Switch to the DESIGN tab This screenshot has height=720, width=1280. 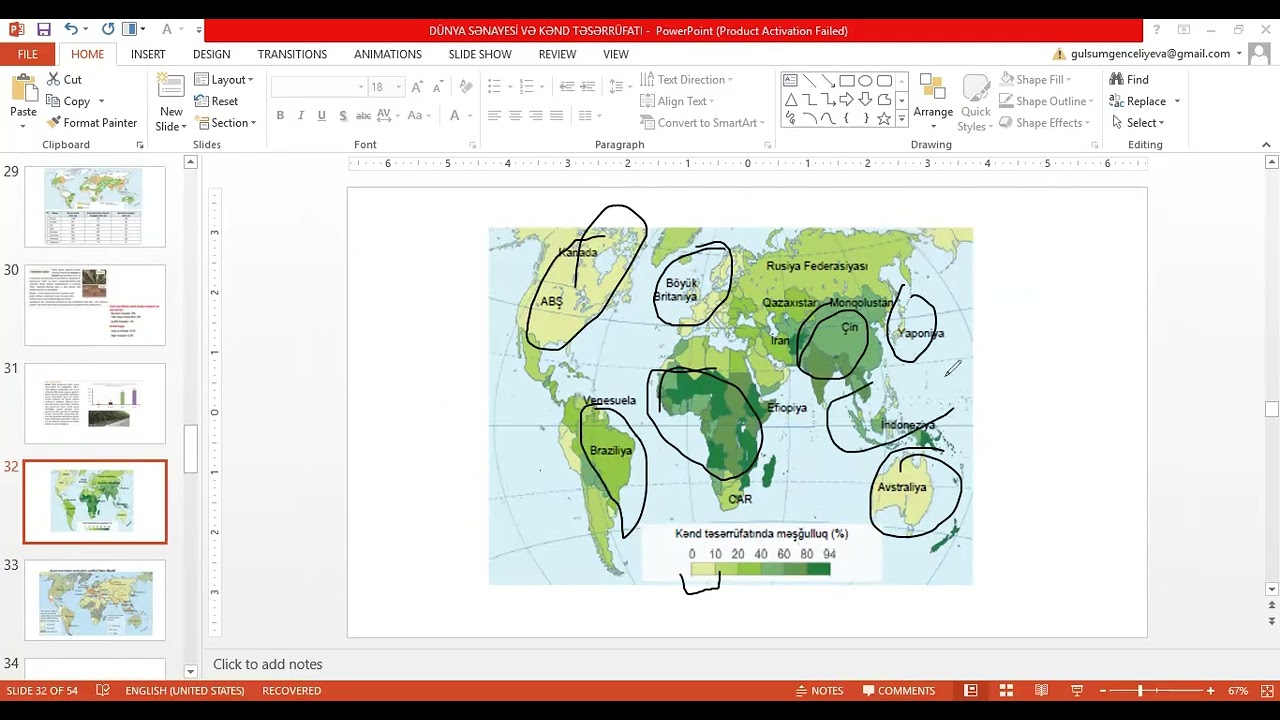[x=211, y=54]
